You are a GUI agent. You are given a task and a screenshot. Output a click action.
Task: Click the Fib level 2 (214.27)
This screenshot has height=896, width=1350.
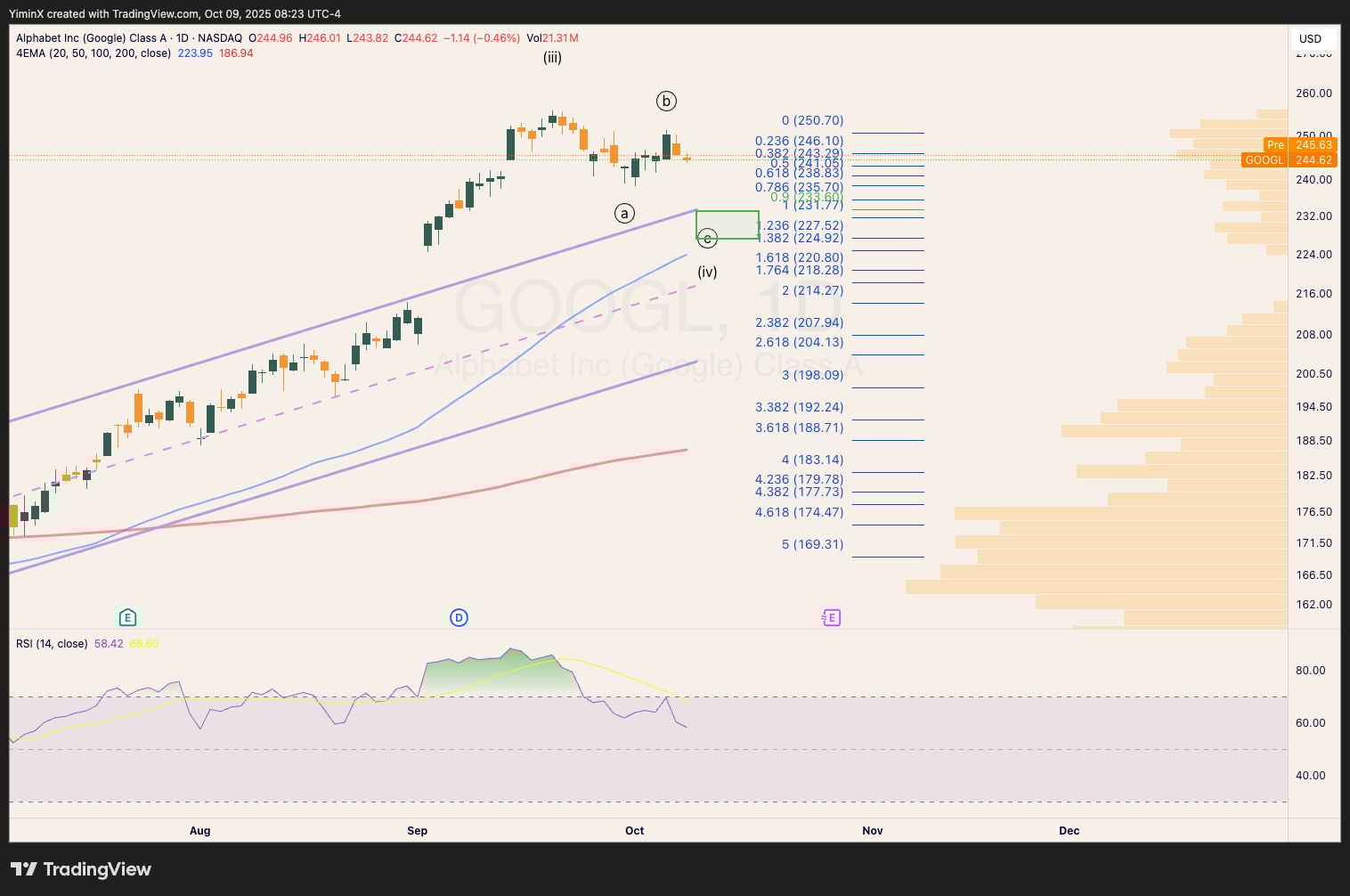[x=812, y=290]
